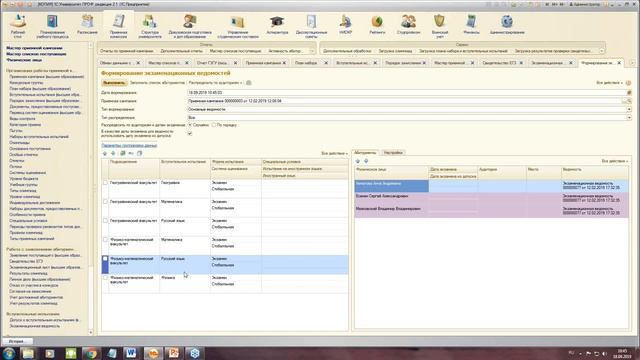Image resolution: width=640 pixels, height=360 pixels.
Task: Open the Расписание section icon
Action: (87, 24)
